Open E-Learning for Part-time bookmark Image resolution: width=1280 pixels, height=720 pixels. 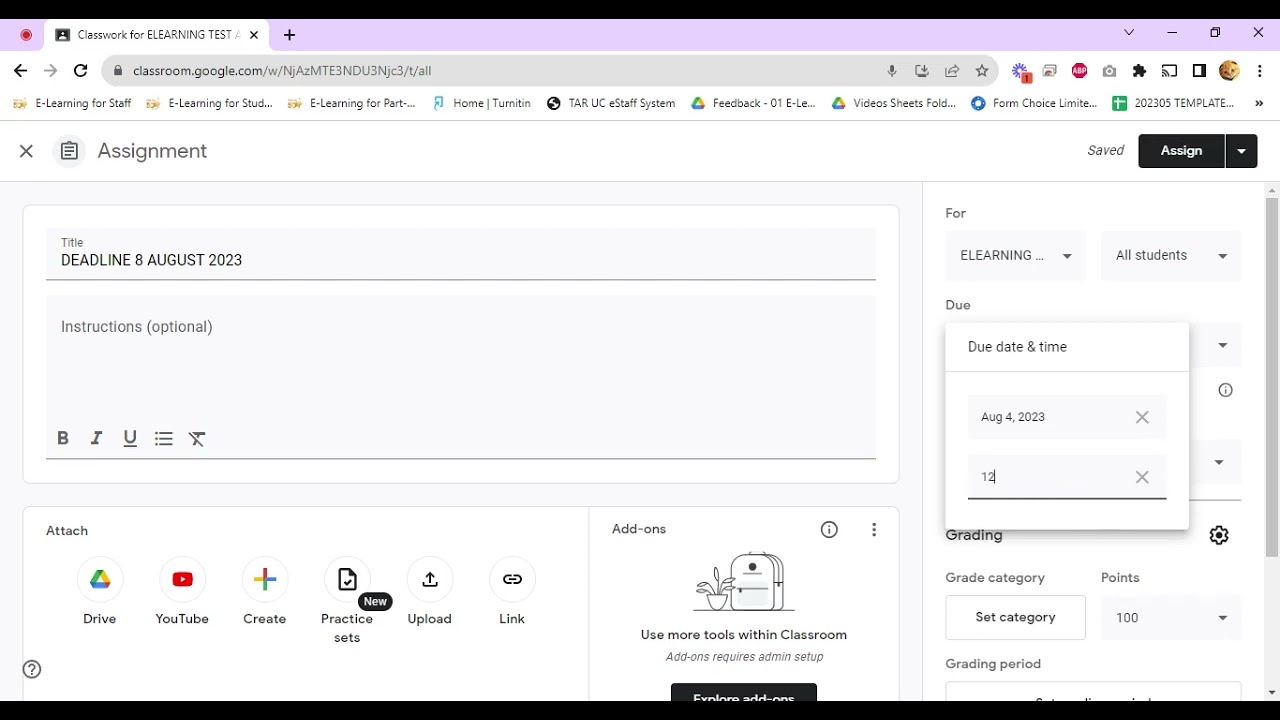pos(352,103)
